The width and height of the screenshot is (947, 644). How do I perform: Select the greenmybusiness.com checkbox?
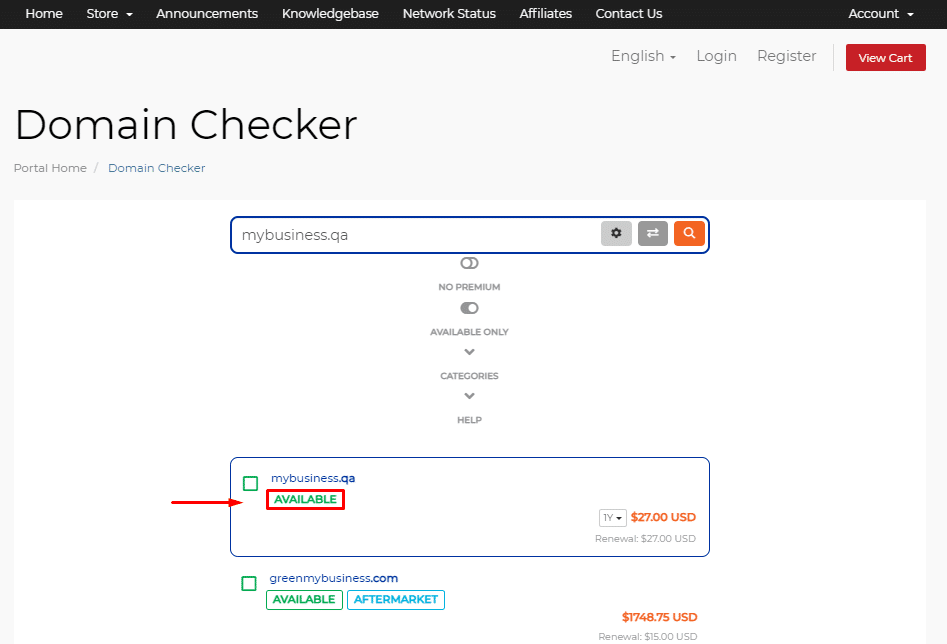[249, 583]
